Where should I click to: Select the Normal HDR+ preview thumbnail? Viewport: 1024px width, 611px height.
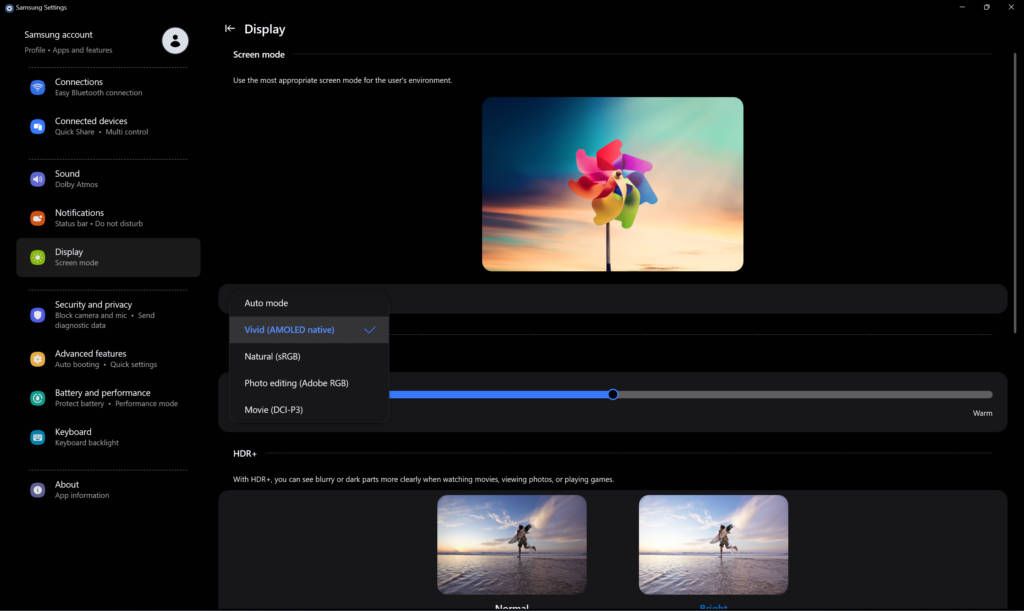click(x=511, y=544)
